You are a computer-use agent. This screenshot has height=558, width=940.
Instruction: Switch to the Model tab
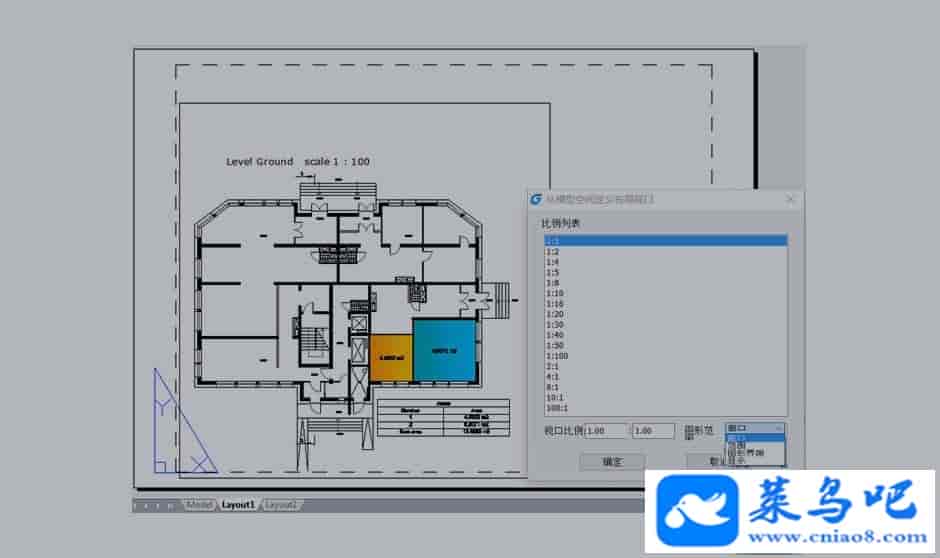200,505
